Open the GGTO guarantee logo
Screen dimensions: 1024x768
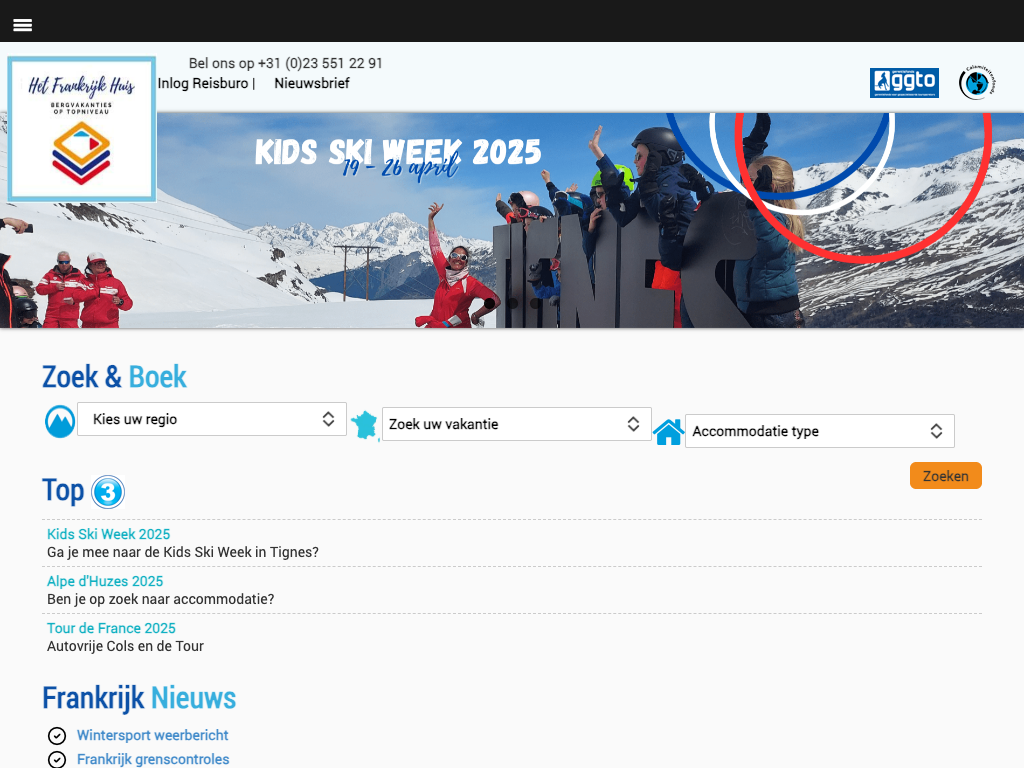point(904,83)
